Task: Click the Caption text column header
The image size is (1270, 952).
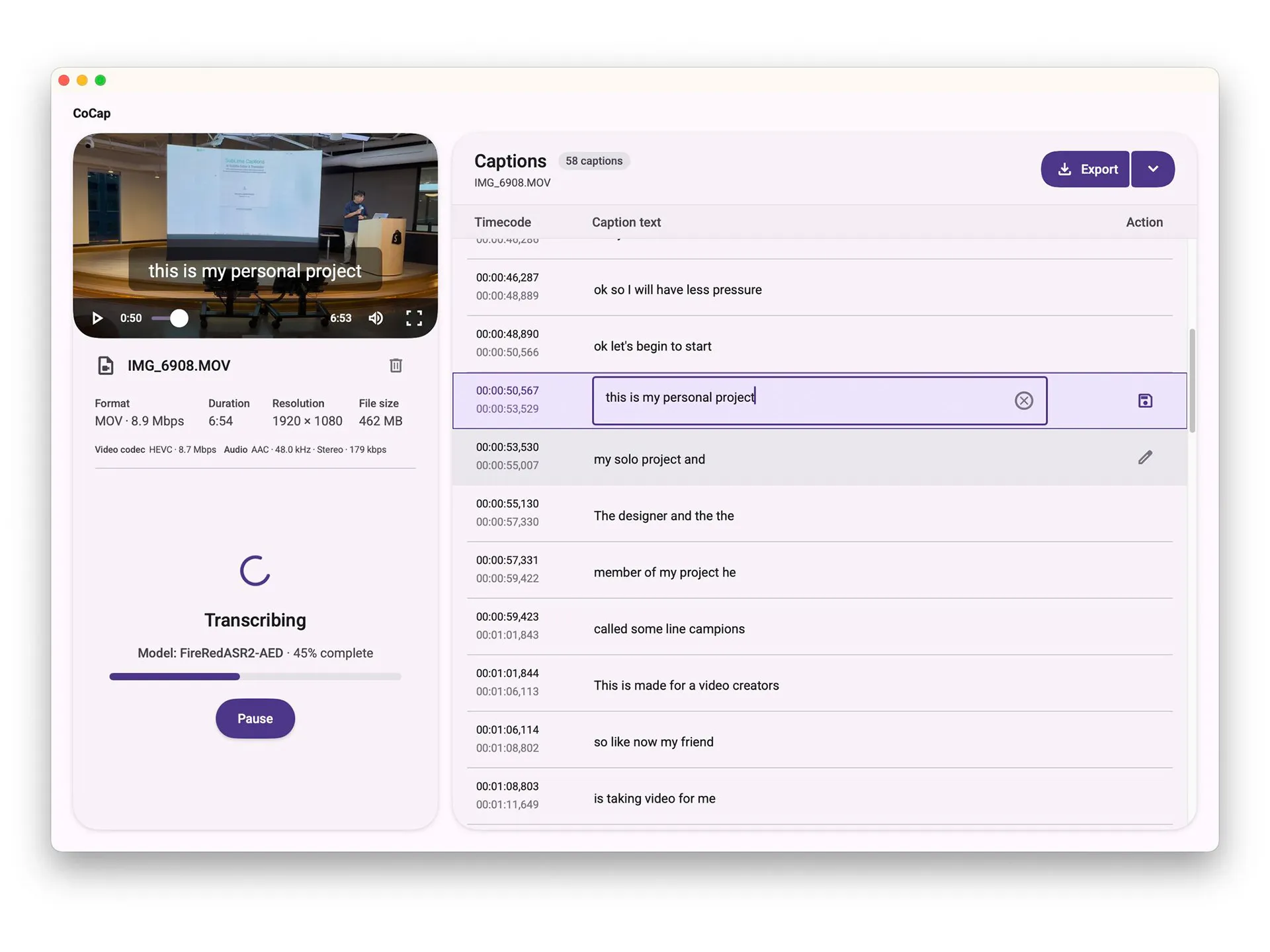Action: [626, 222]
